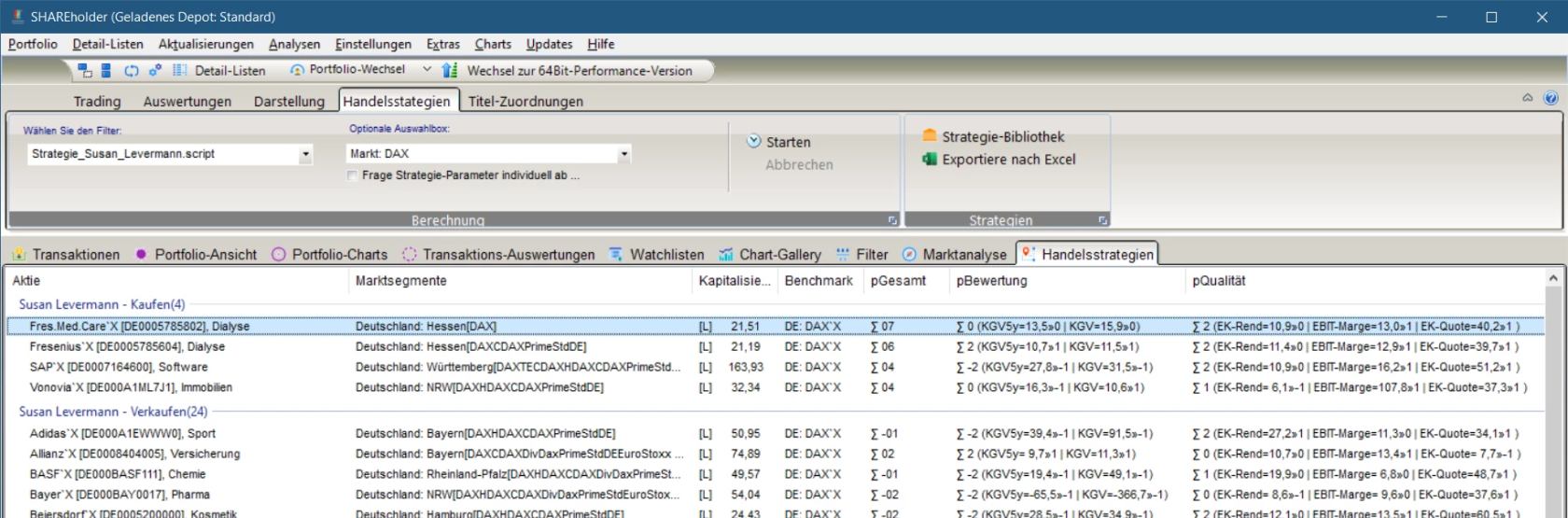Viewport: 1568px width, 518px height.
Task: Switch to the Darstellung ribbon tab
Action: tap(289, 101)
